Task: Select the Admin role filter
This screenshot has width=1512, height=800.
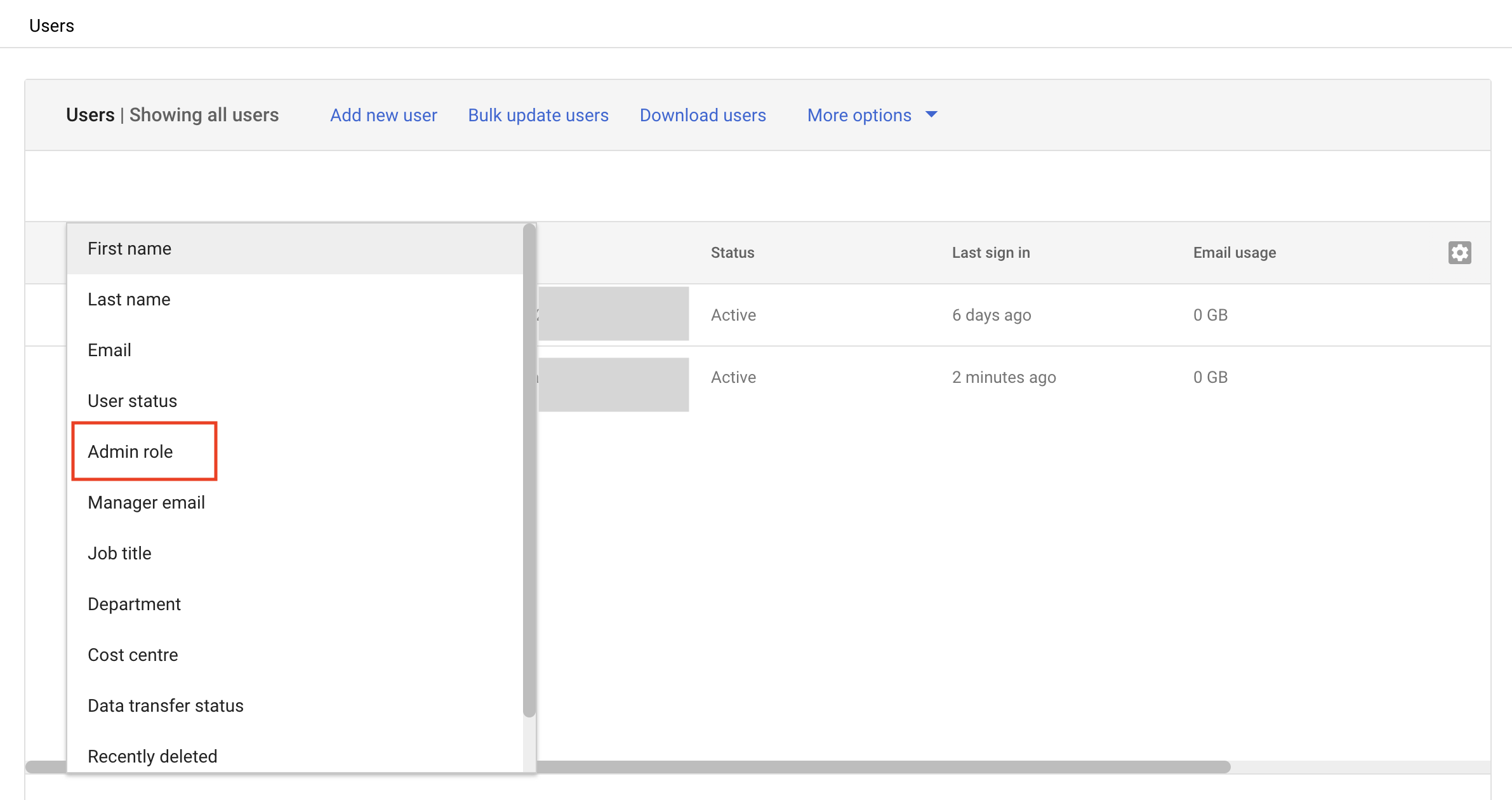Action: (x=130, y=452)
